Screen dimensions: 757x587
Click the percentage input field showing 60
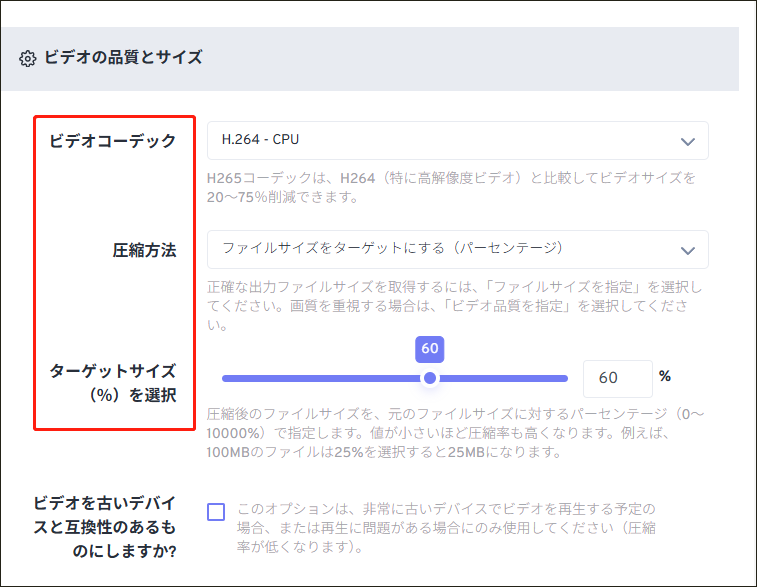point(617,378)
